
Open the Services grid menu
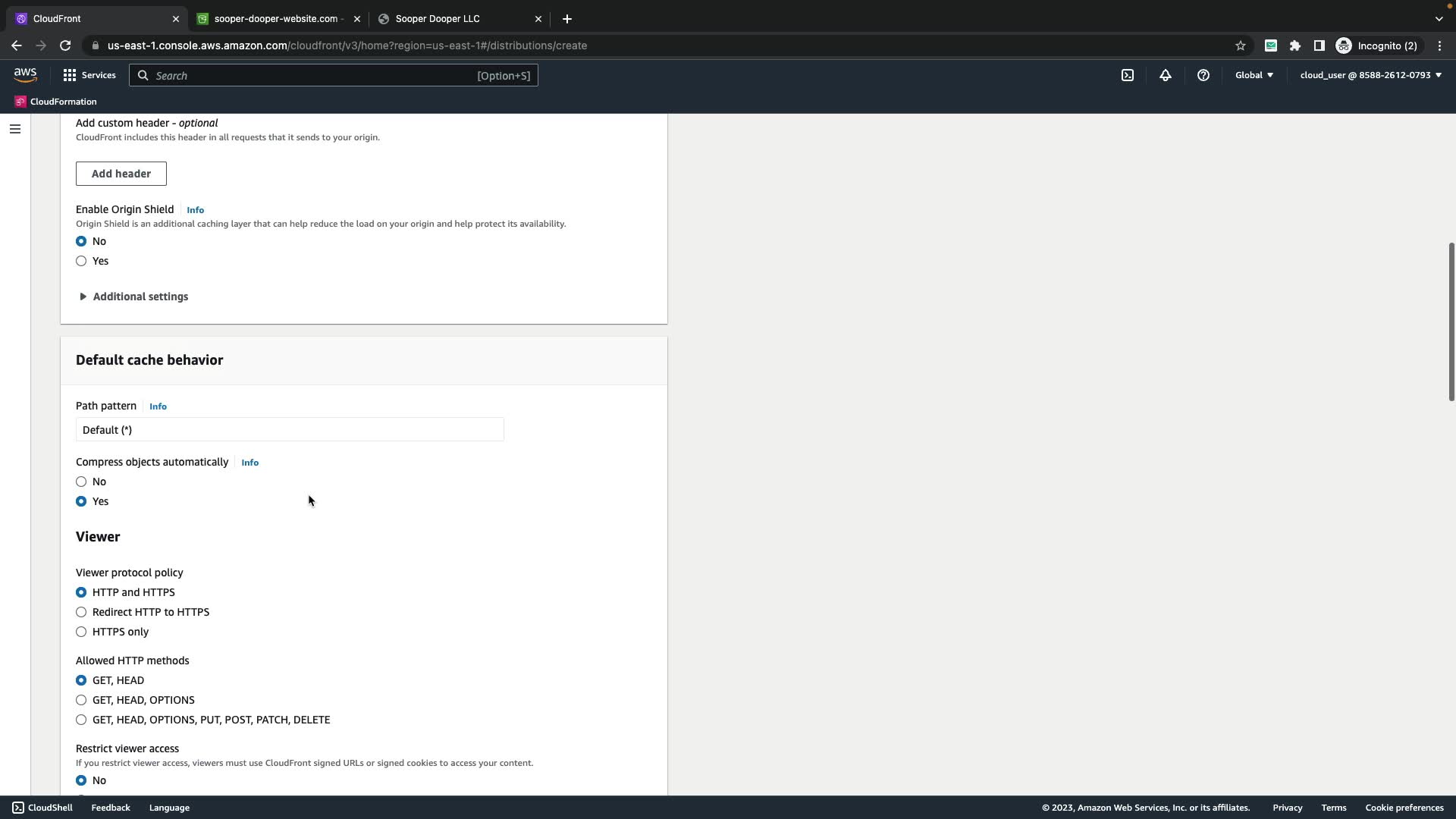(89, 75)
